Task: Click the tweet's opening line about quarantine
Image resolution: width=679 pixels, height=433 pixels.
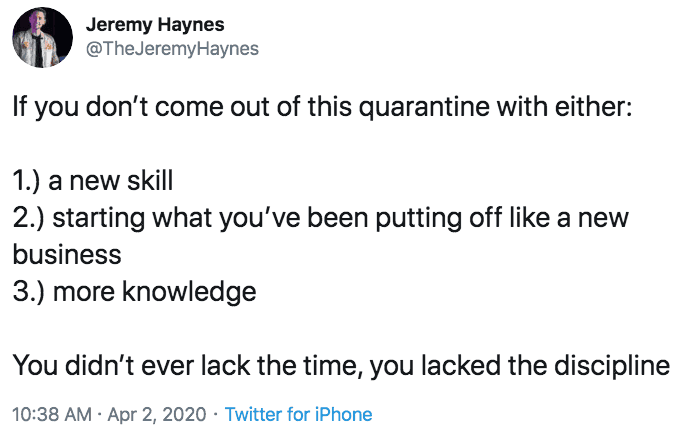Action: click(x=322, y=107)
